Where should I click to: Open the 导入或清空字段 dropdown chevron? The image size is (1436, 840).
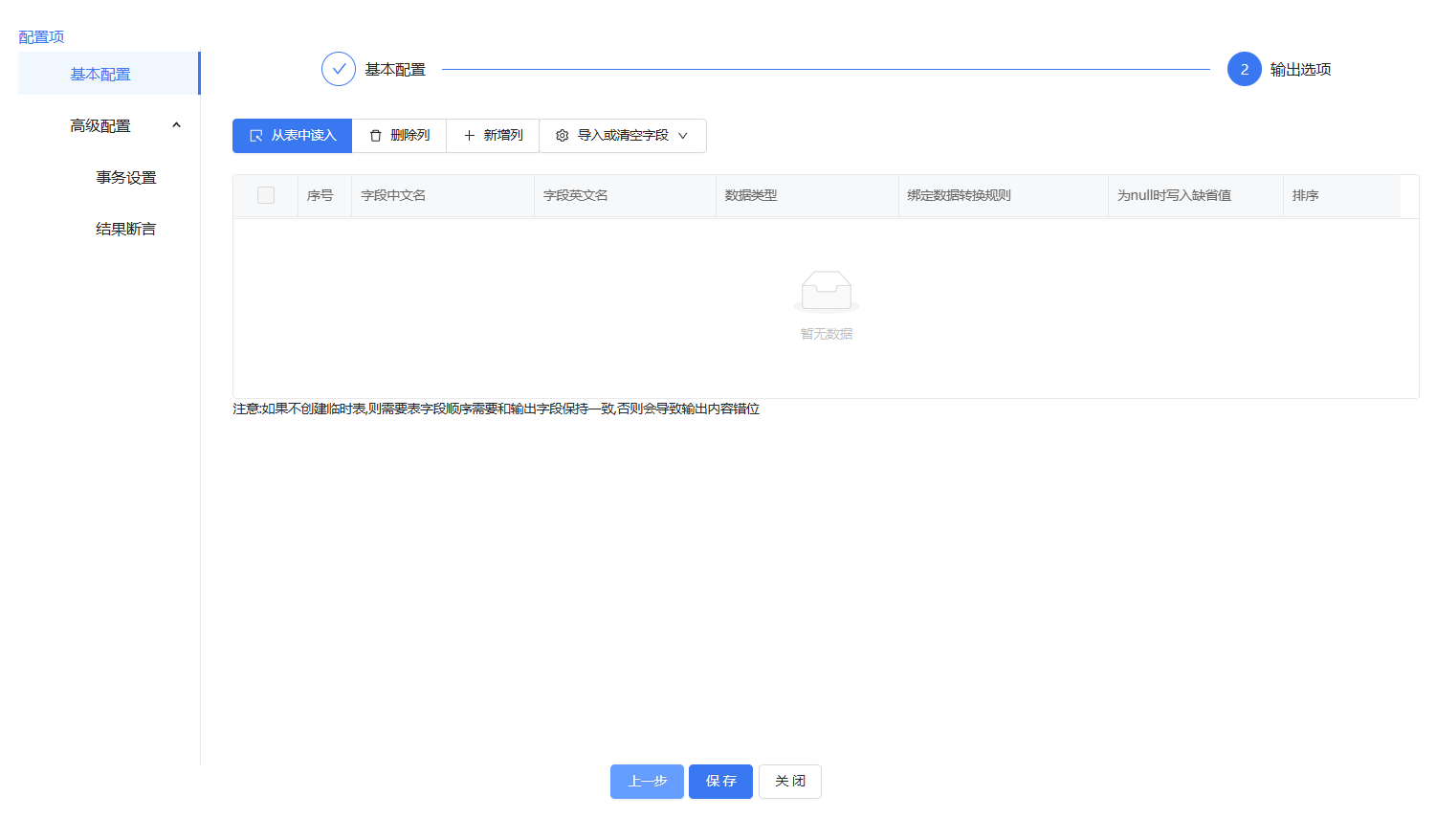pos(682,136)
